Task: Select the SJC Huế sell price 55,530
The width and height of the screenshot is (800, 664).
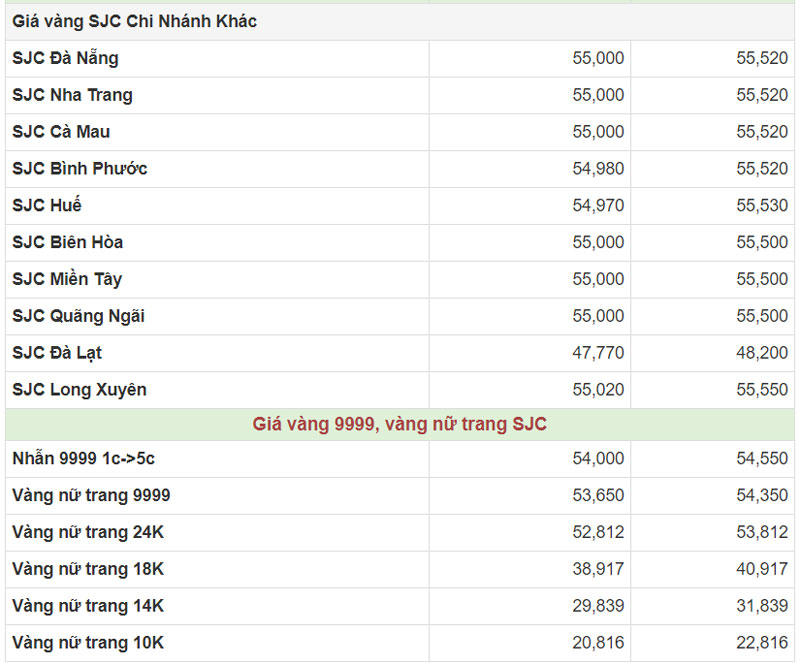Action: (x=762, y=206)
